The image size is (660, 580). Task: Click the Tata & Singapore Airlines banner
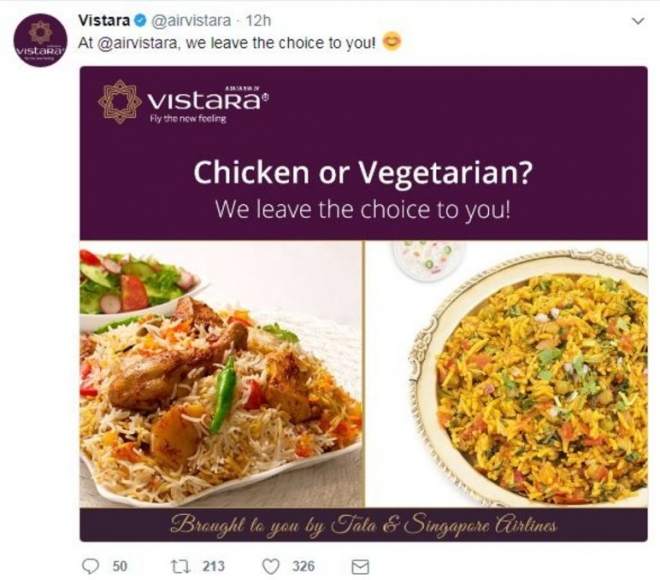(x=363, y=524)
